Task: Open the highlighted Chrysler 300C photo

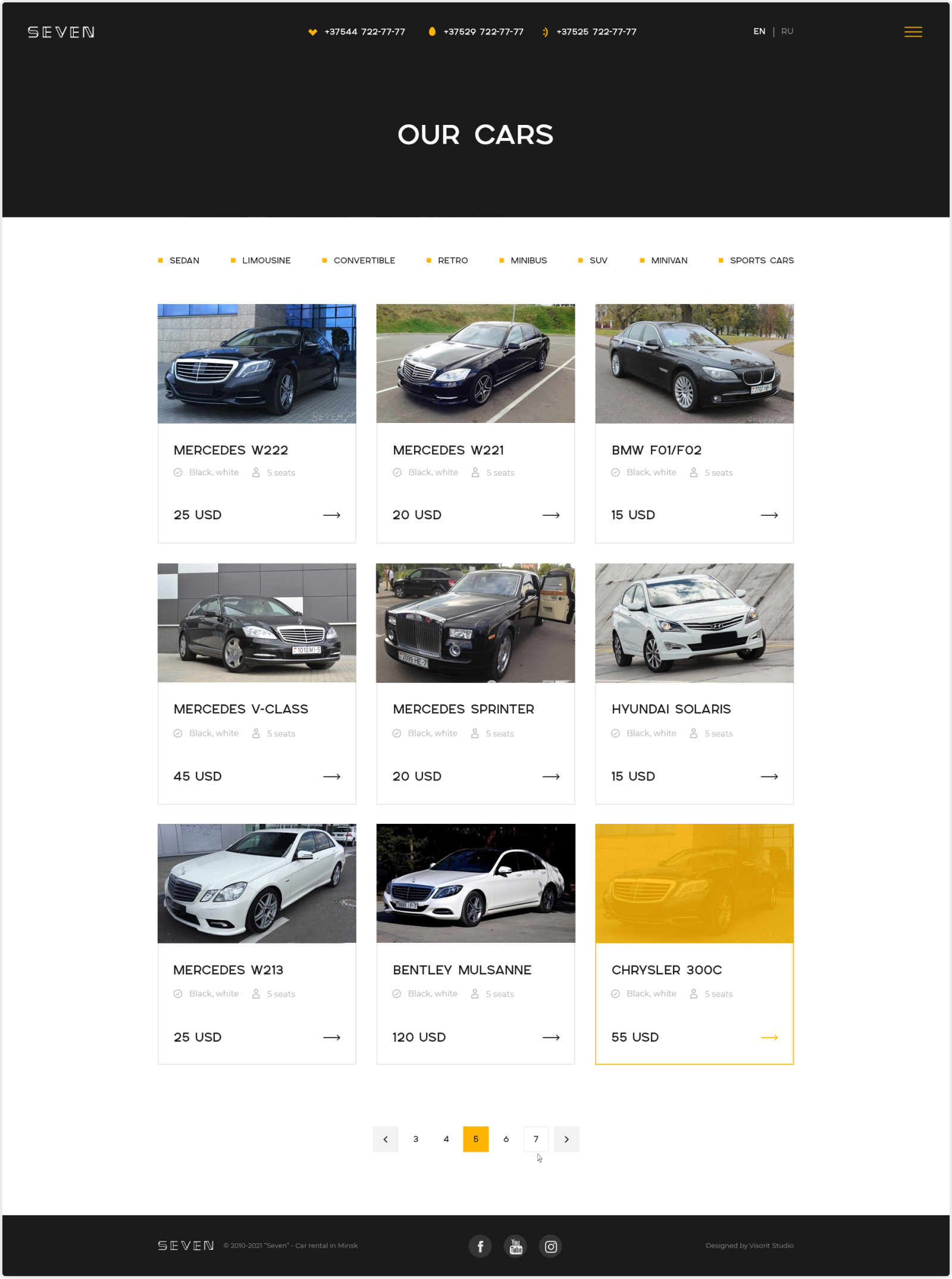Action: pos(694,883)
